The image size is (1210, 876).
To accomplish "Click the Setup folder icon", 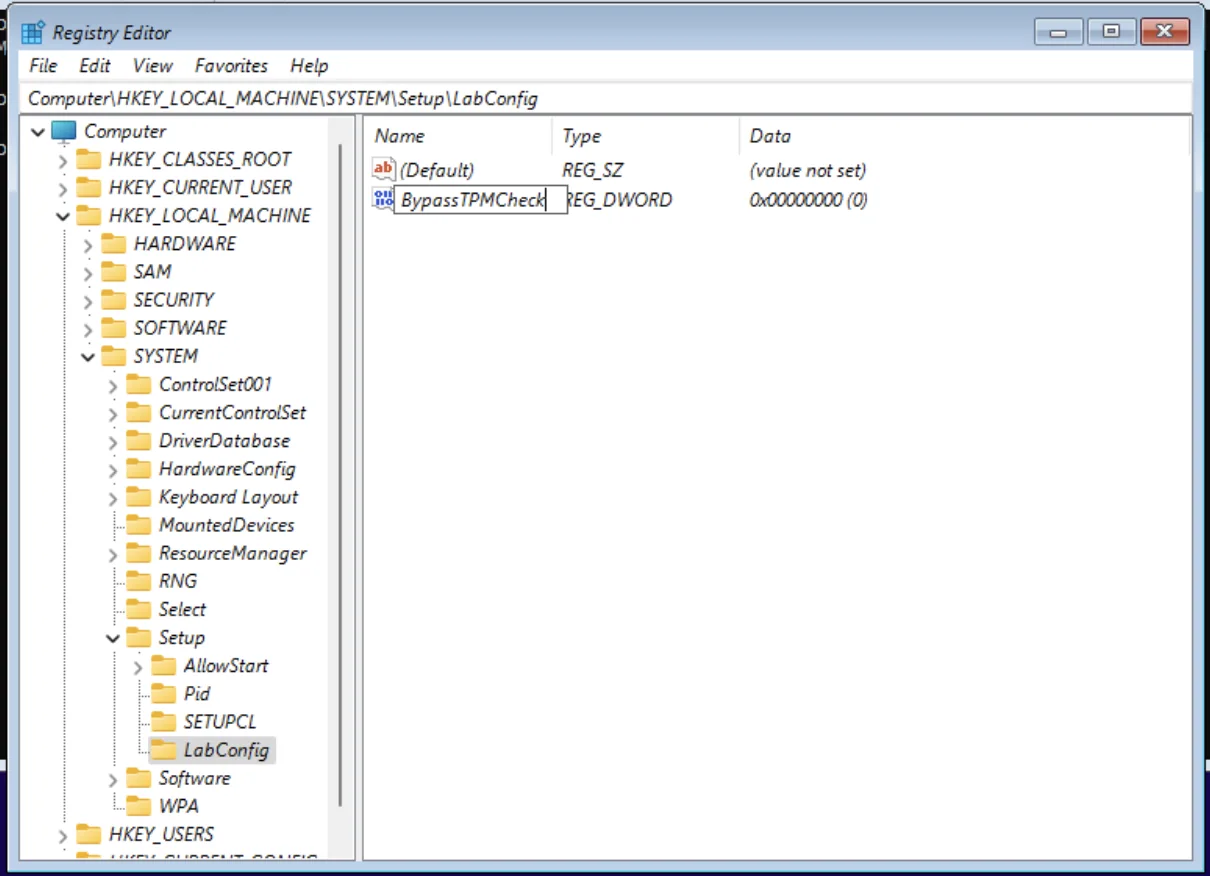I will (x=140, y=637).
